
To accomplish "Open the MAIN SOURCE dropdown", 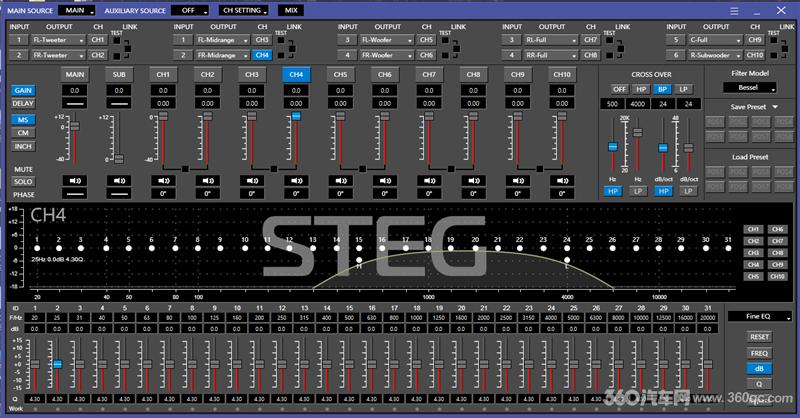I will coord(77,10).
